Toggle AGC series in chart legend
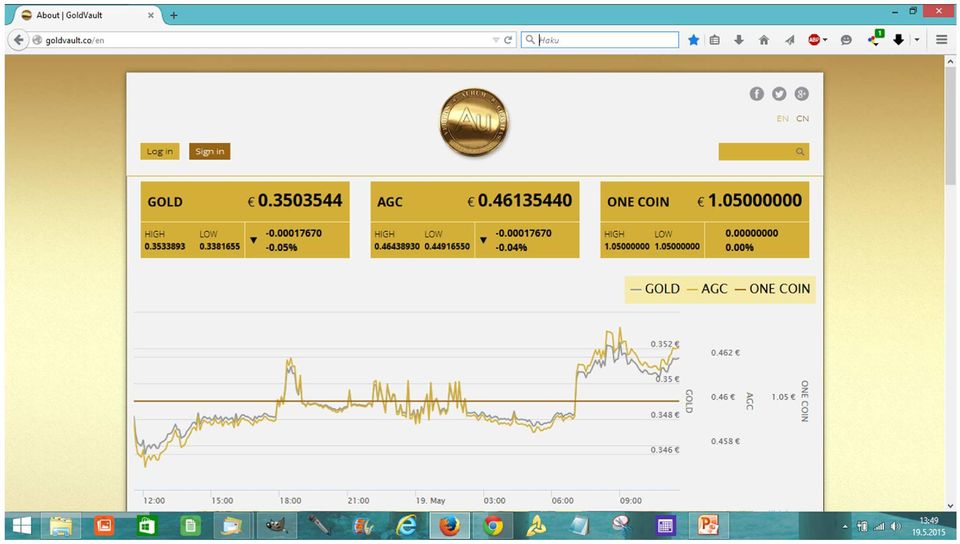 [707, 289]
